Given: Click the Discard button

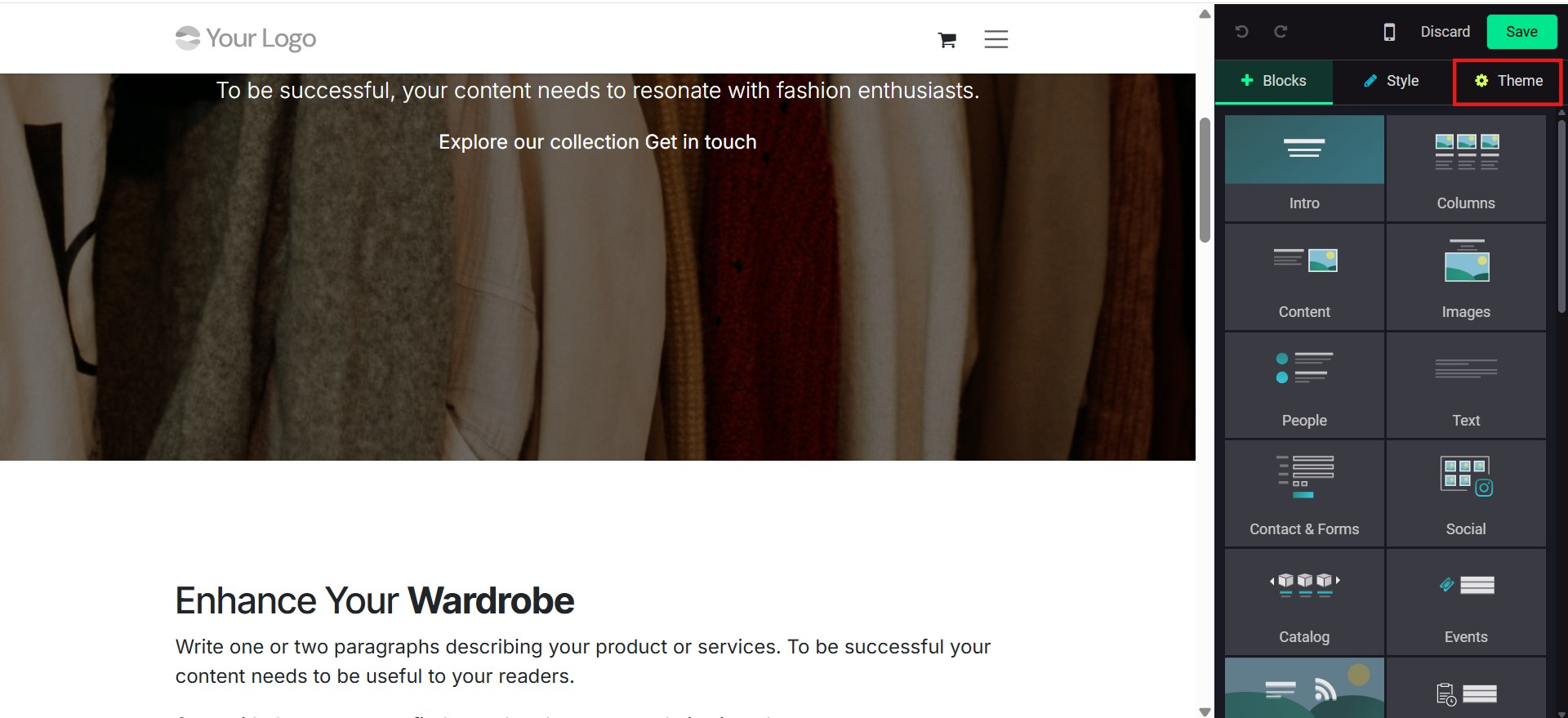Looking at the screenshot, I should pyautogui.click(x=1445, y=32).
